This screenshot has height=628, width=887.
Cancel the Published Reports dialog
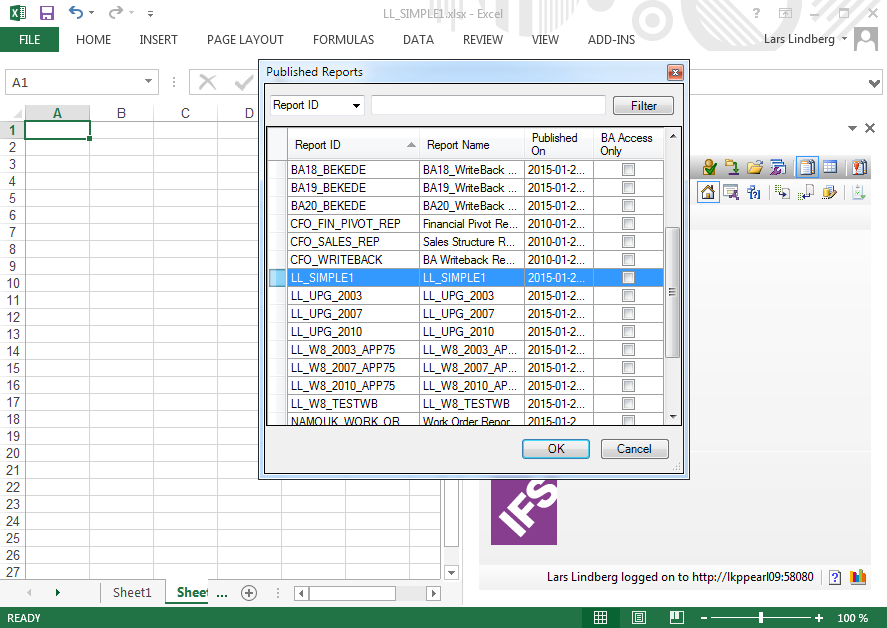(634, 449)
